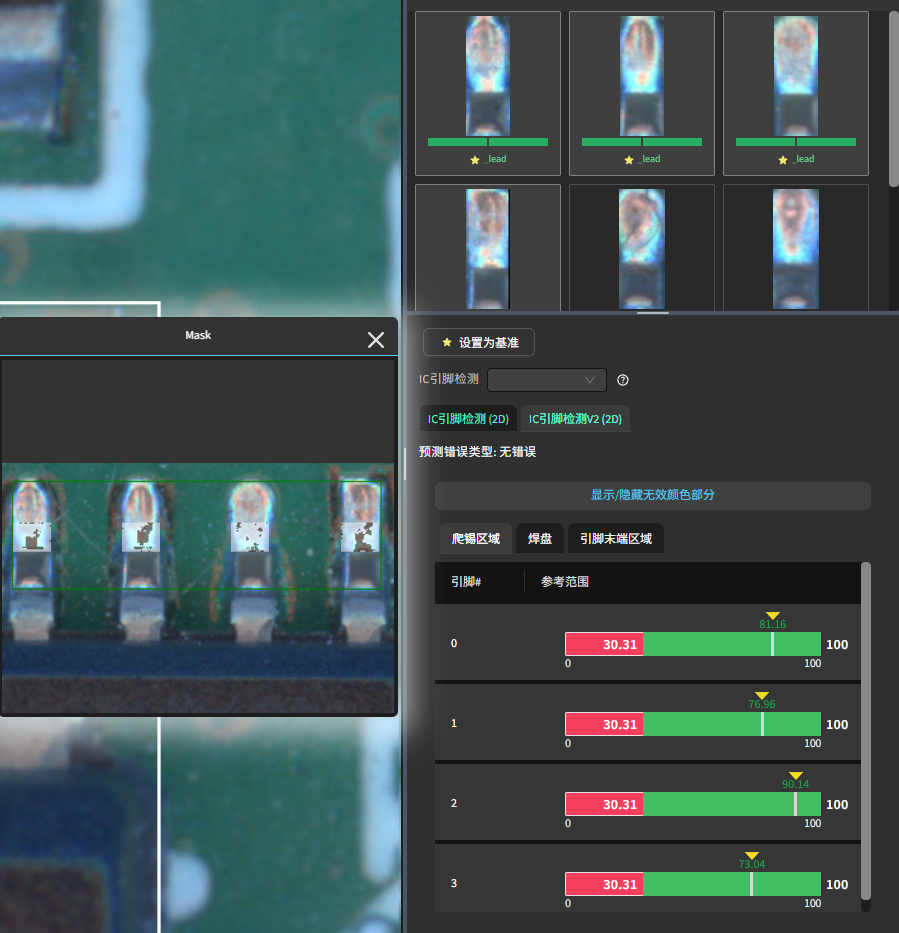Open the IC引脚检测 dropdown
Viewport: 899px width, 933px height.
[547, 380]
